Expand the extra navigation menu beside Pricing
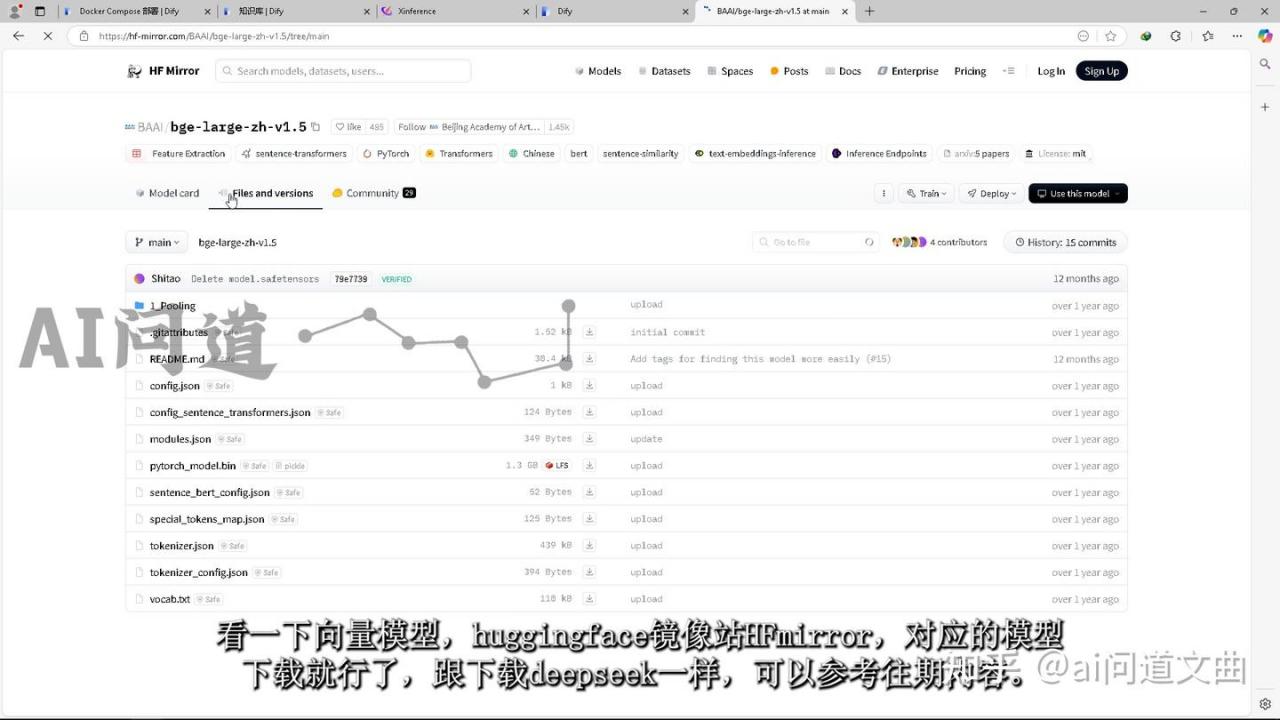Viewport: 1280px width, 720px height. click(1008, 71)
